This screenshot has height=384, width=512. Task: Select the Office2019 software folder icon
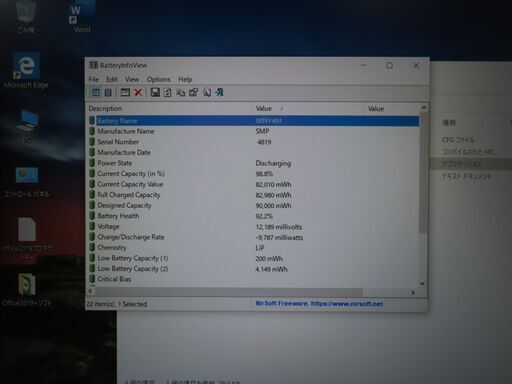pyautogui.click(x=27, y=289)
